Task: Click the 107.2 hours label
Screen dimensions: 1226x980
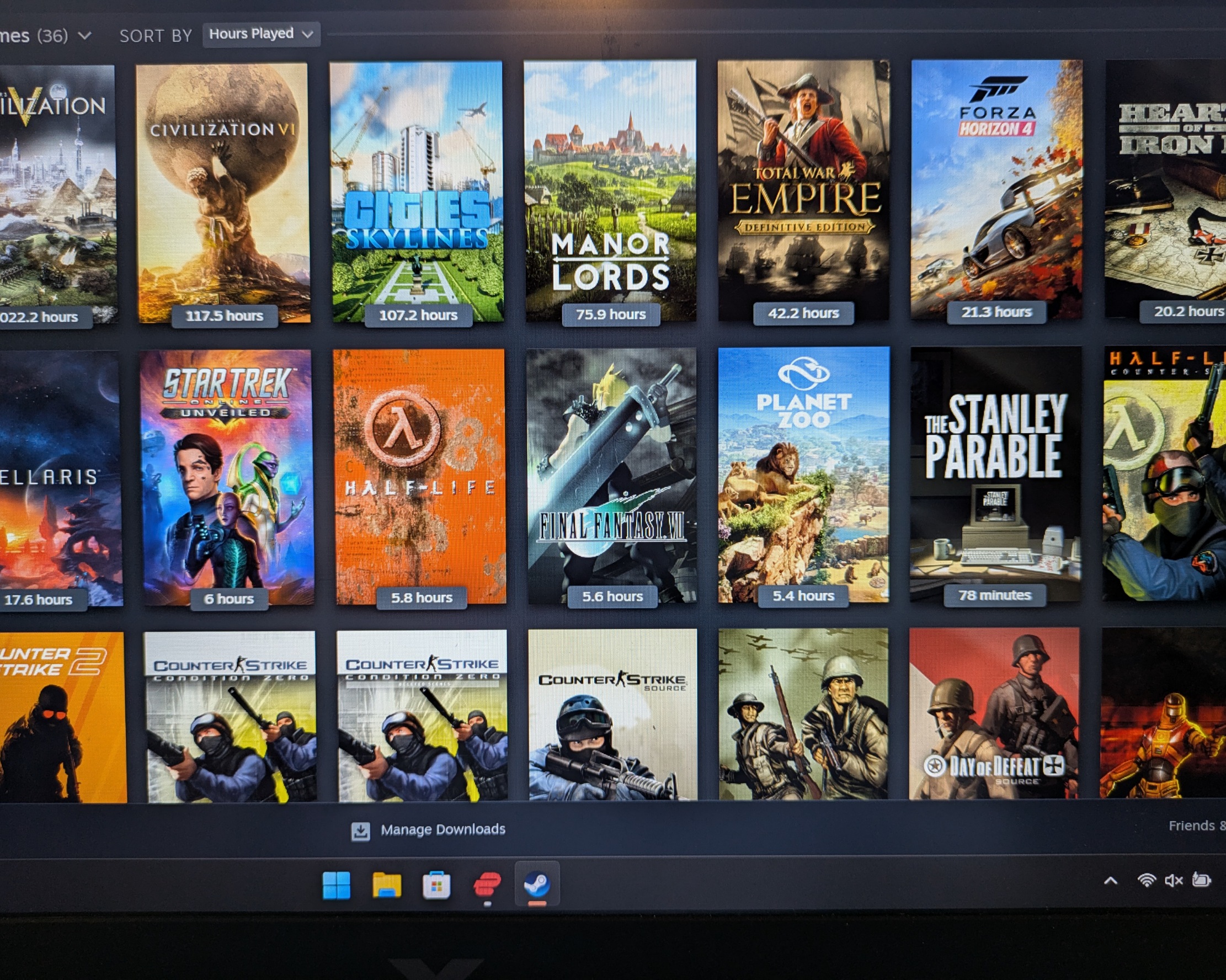Action: coord(418,315)
